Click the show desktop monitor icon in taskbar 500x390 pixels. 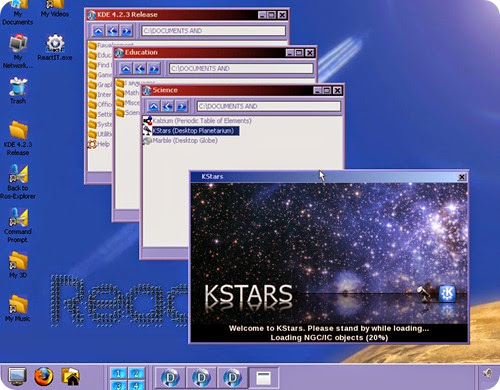pyautogui.click(x=17, y=377)
